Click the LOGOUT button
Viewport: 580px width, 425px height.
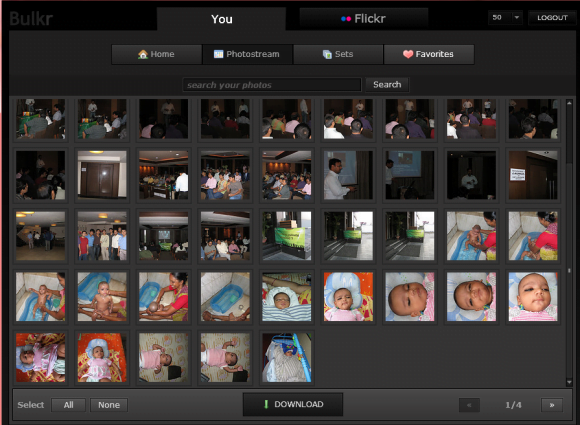(552, 17)
